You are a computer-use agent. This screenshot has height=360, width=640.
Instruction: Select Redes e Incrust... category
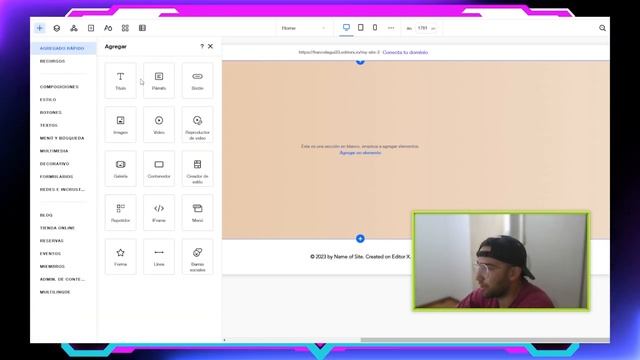pos(62,189)
